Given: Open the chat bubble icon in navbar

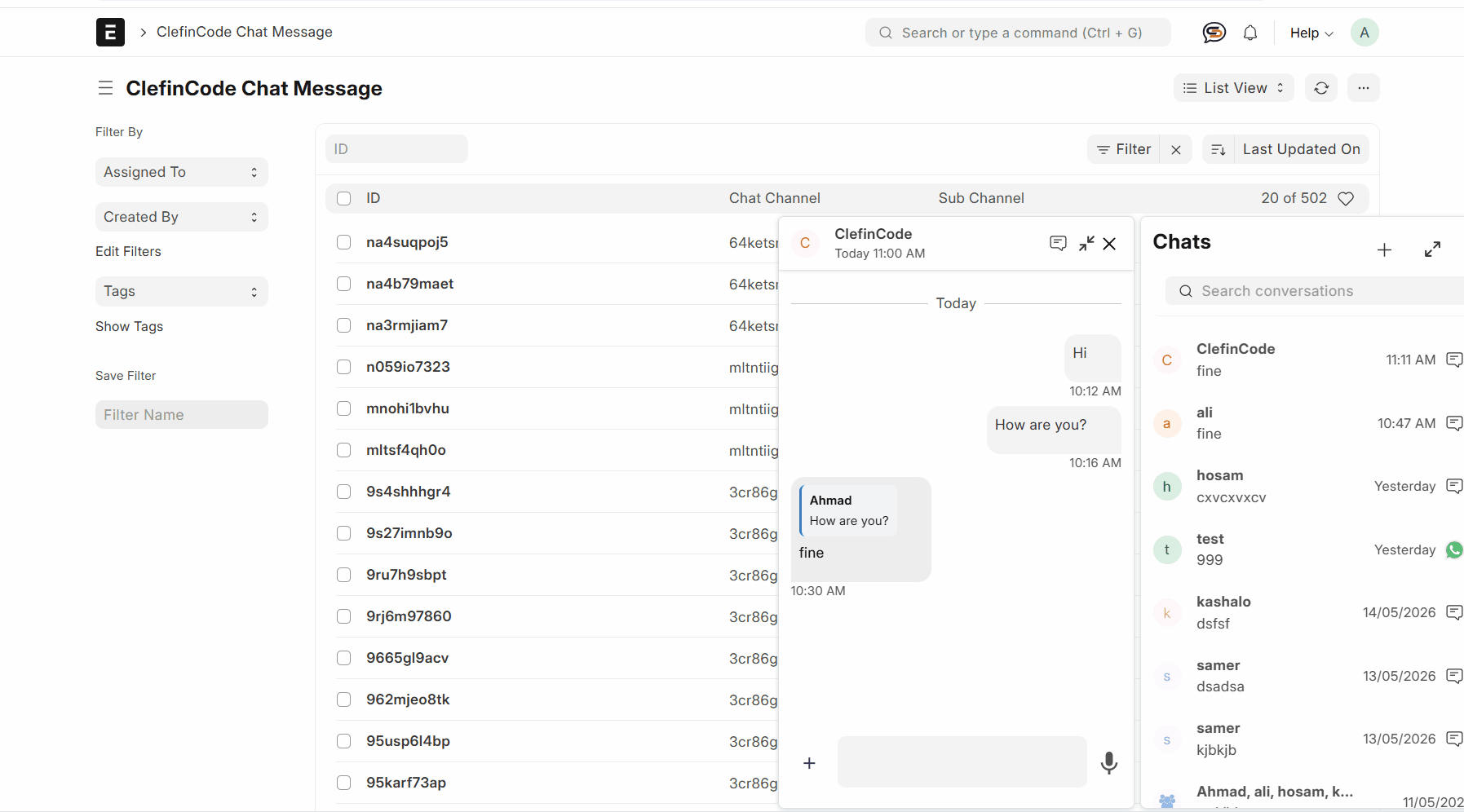Looking at the screenshot, I should pos(1214,33).
